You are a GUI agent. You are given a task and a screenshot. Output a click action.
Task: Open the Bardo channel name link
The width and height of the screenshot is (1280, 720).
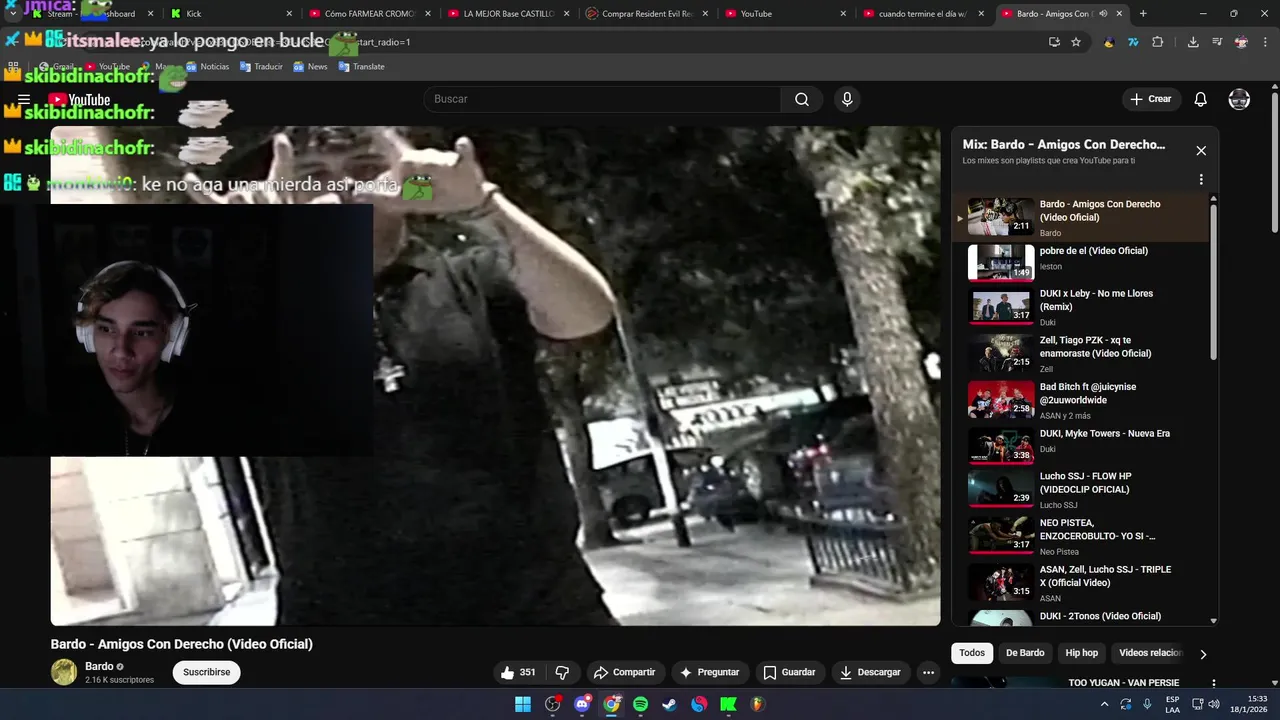click(99, 666)
